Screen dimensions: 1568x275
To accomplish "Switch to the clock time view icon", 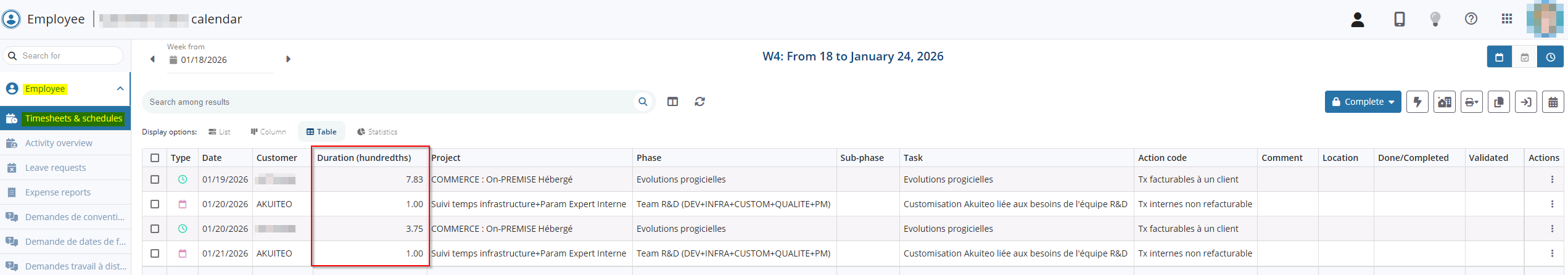I will click(x=1549, y=57).
